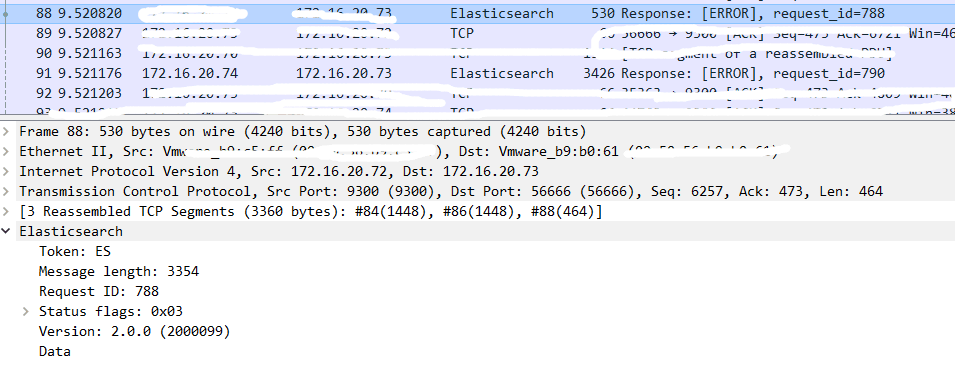955x382 pixels.
Task: Expand the Frame 88 details
Action: click(7, 132)
